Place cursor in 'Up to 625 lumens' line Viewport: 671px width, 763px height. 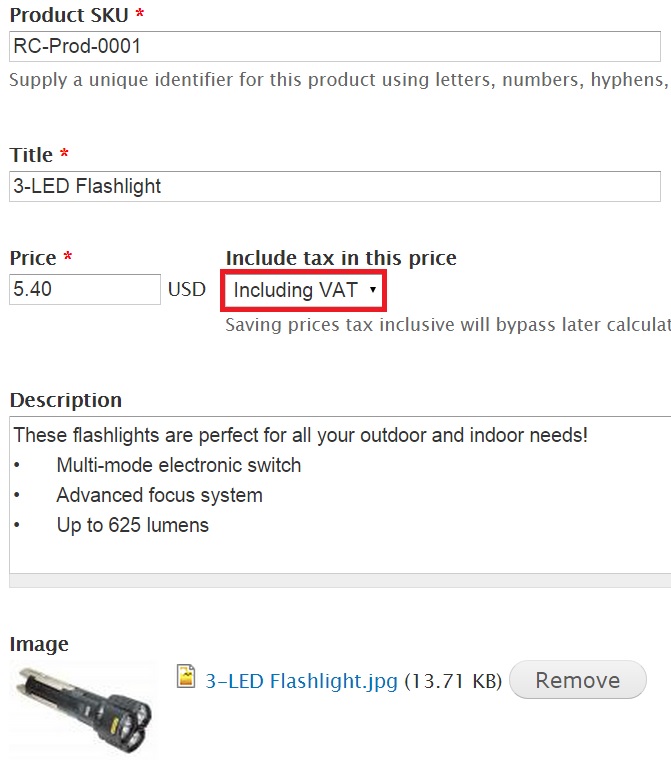(x=132, y=526)
